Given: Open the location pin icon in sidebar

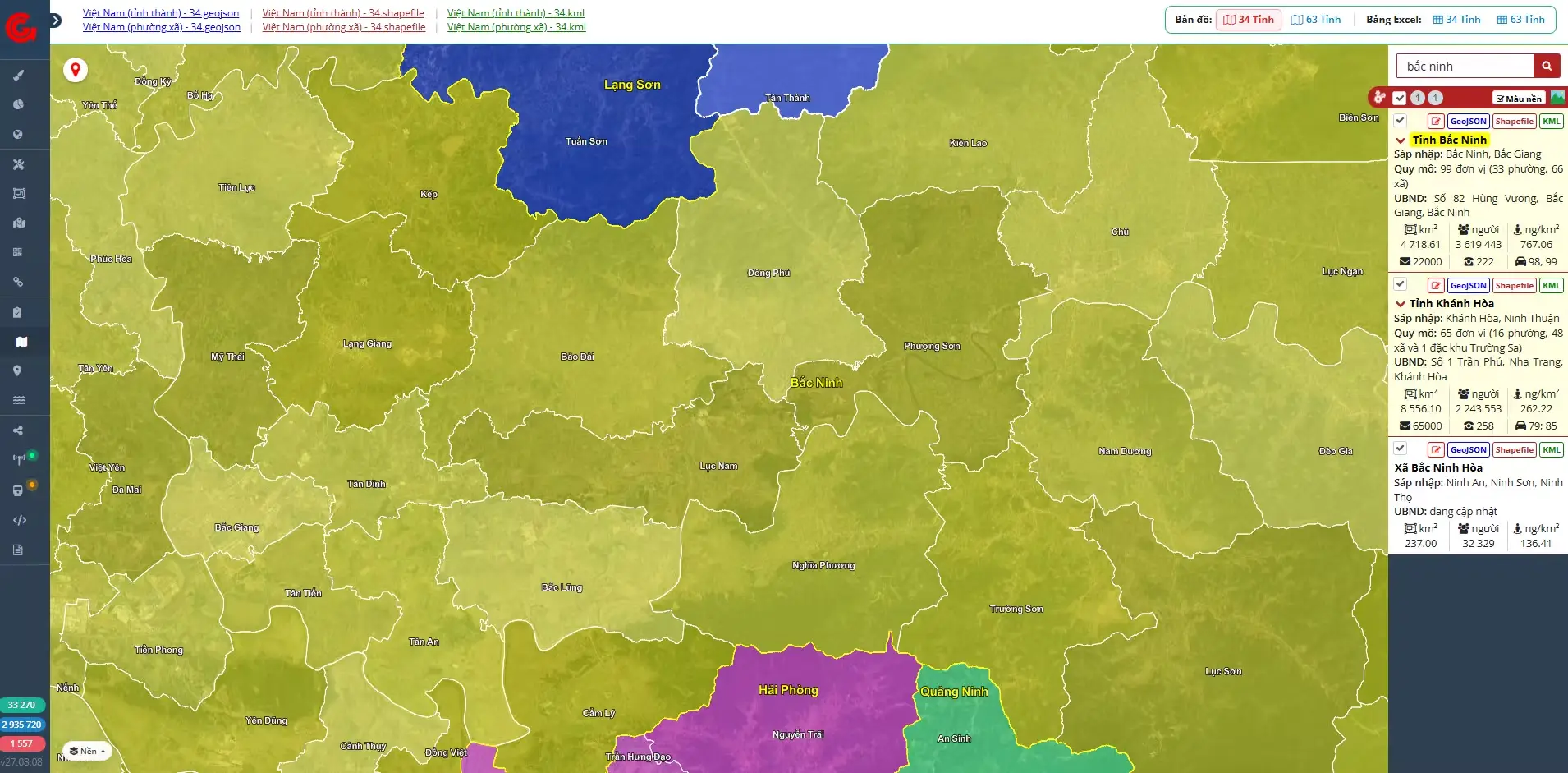Looking at the screenshot, I should pos(18,370).
